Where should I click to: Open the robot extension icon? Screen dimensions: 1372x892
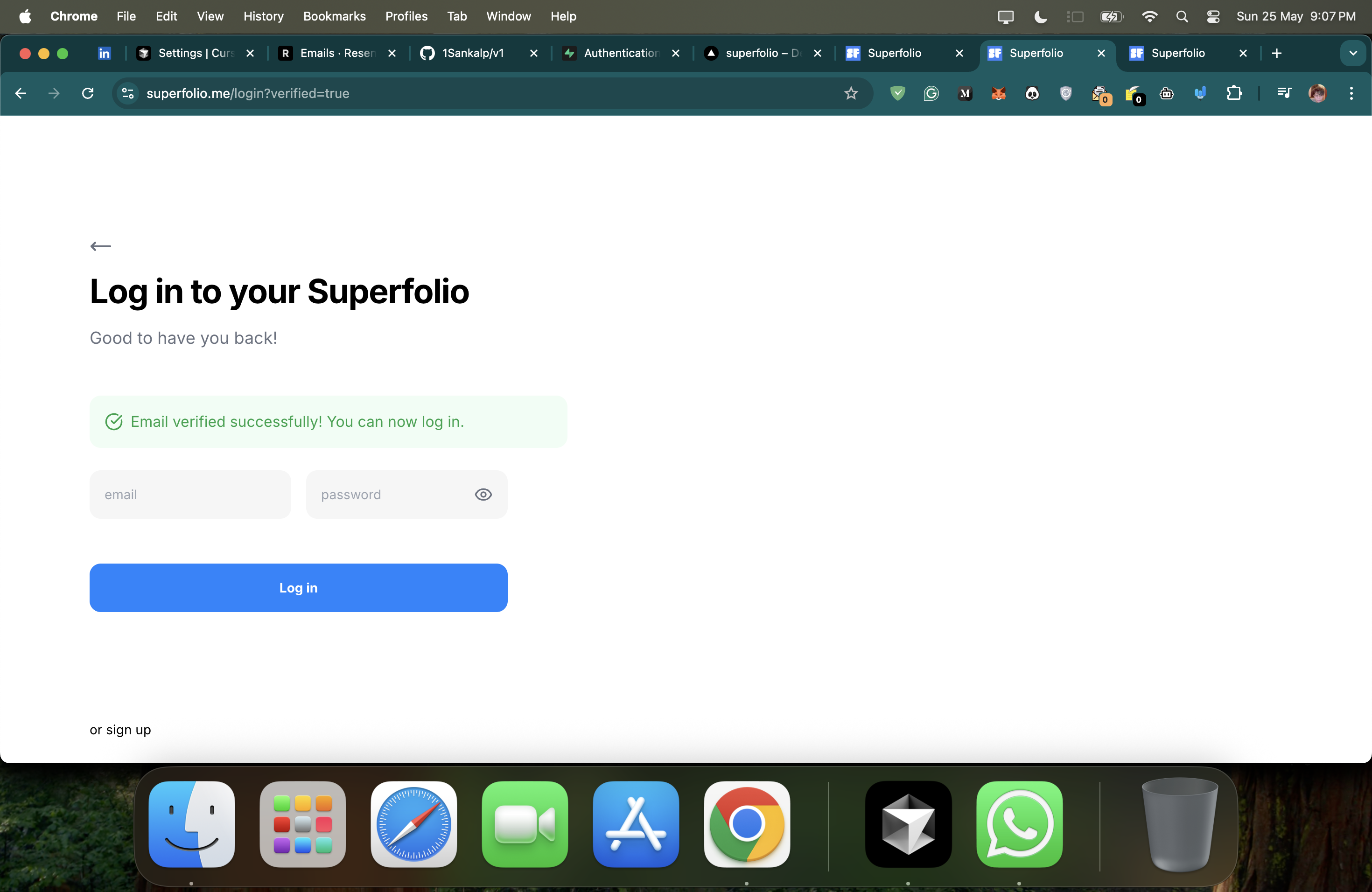pyautogui.click(x=1167, y=93)
